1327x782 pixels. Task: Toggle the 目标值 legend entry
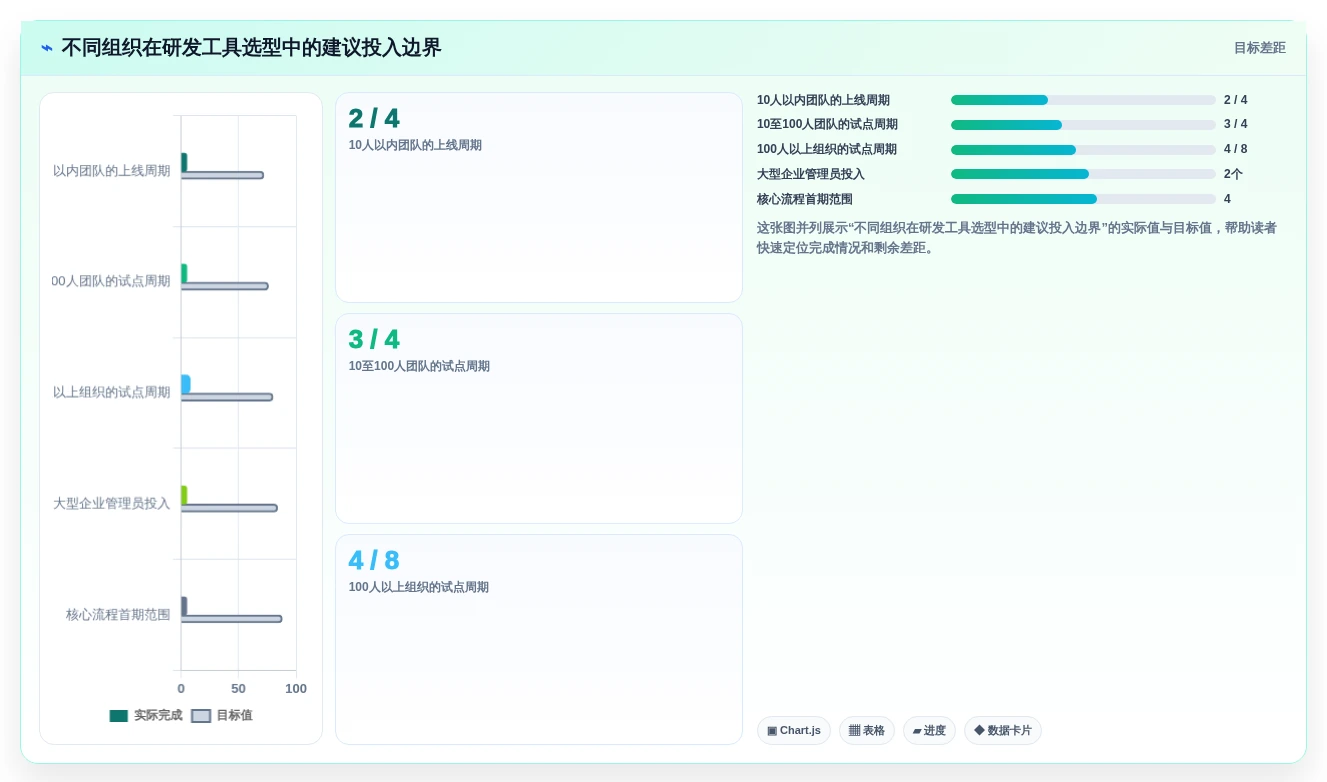222,716
